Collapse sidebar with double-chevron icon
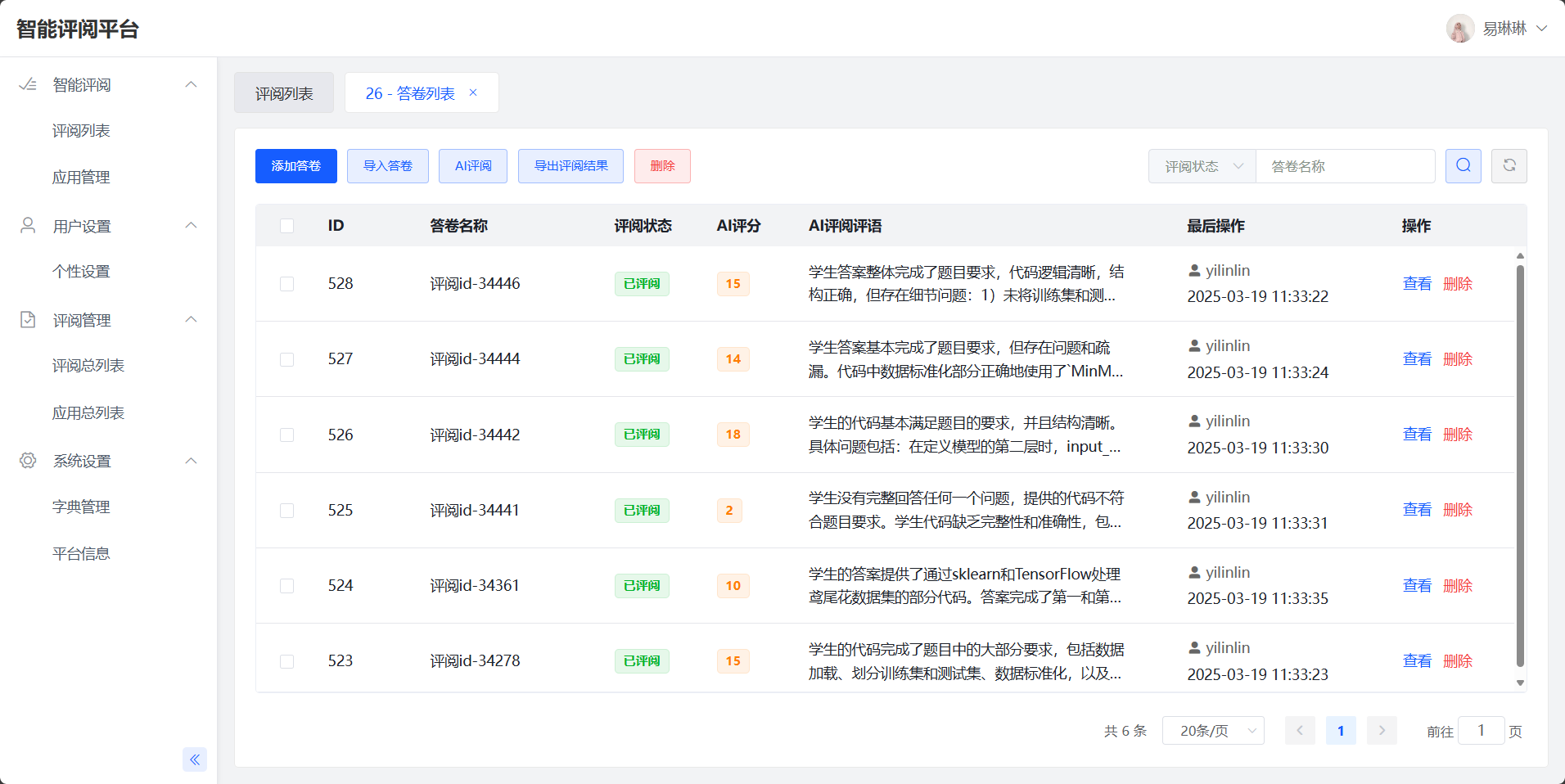The width and height of the screenshot is (1565, 784). point(195,759)
